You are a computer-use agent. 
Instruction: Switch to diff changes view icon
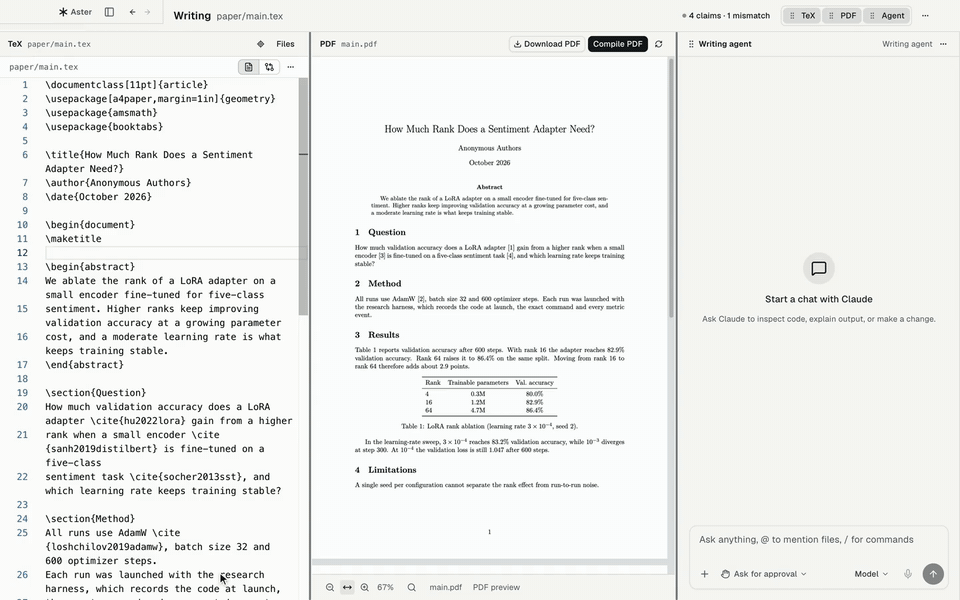(269, 67)
